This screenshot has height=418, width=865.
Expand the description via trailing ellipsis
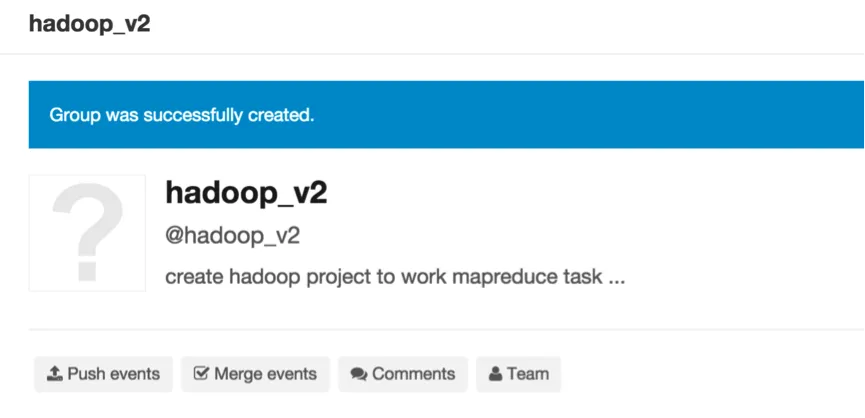[617, 278]
